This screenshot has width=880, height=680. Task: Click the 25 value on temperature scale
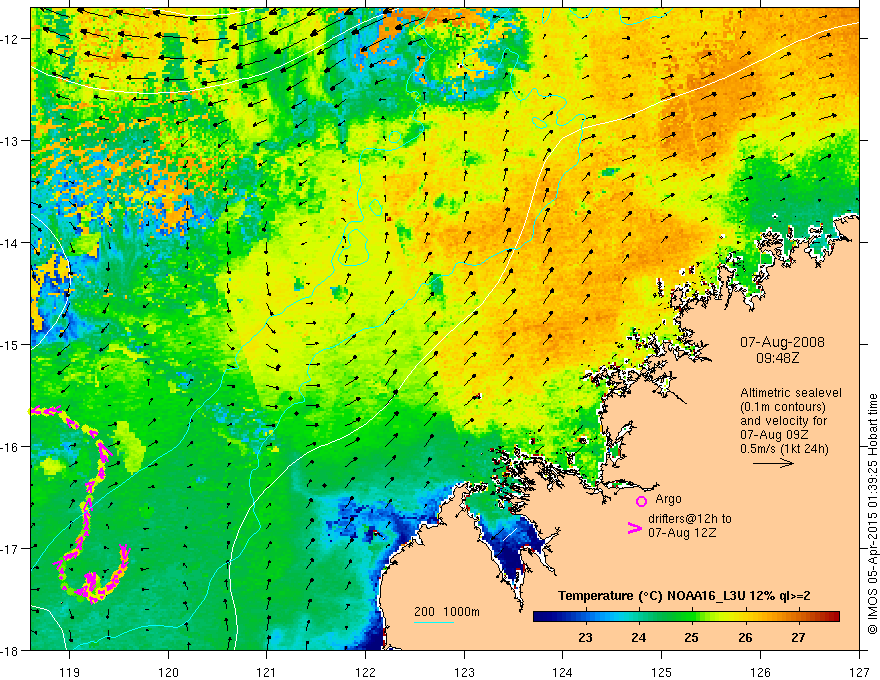pyautogui.click(x=691, y=637)
